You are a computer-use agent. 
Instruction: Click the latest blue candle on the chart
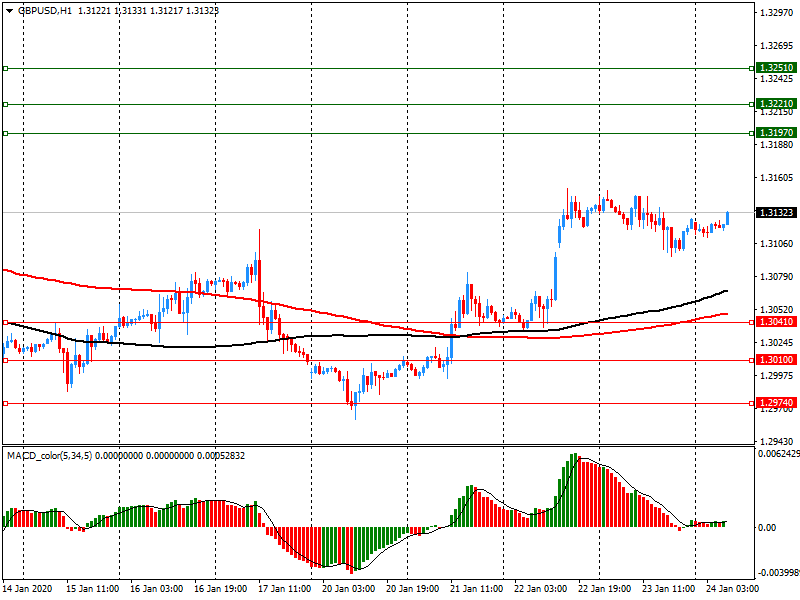727,218
